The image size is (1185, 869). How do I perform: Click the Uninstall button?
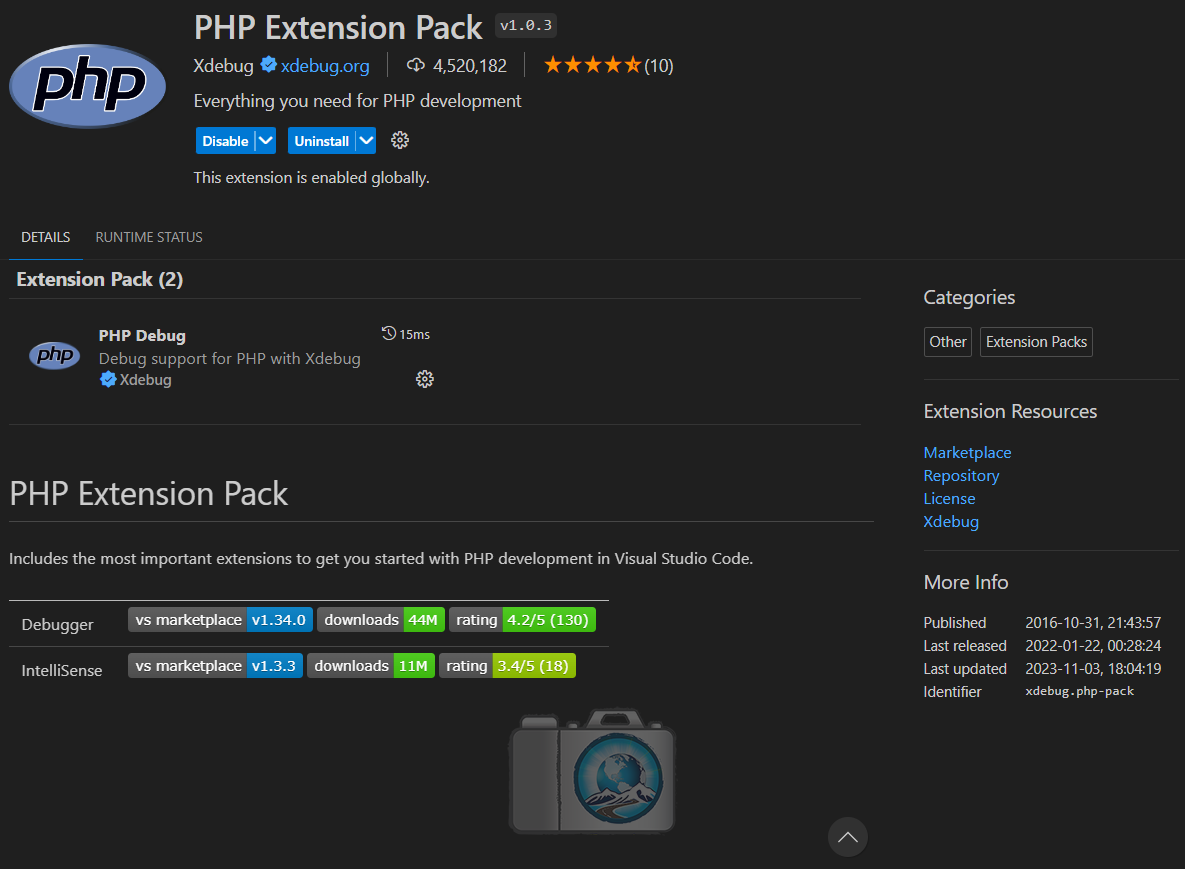coord(321,141)
